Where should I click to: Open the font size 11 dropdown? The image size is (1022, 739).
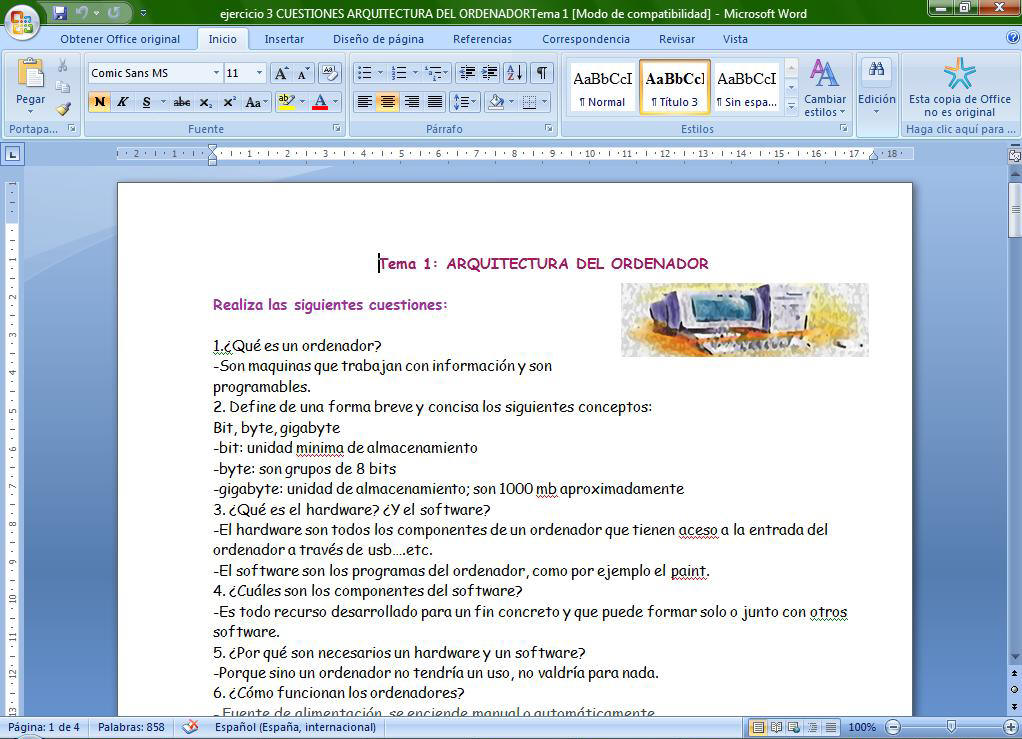[x=259, y=73]
